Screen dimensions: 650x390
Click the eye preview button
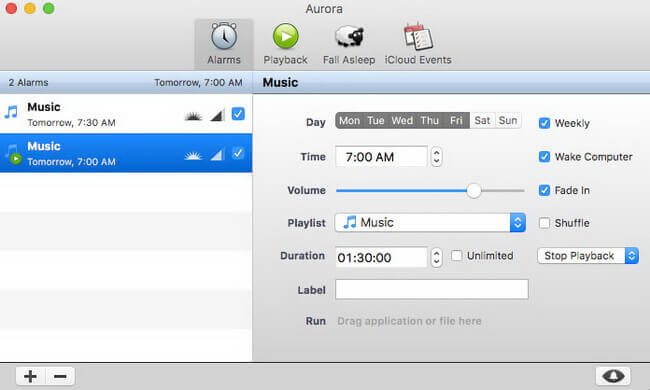[613, 376]
